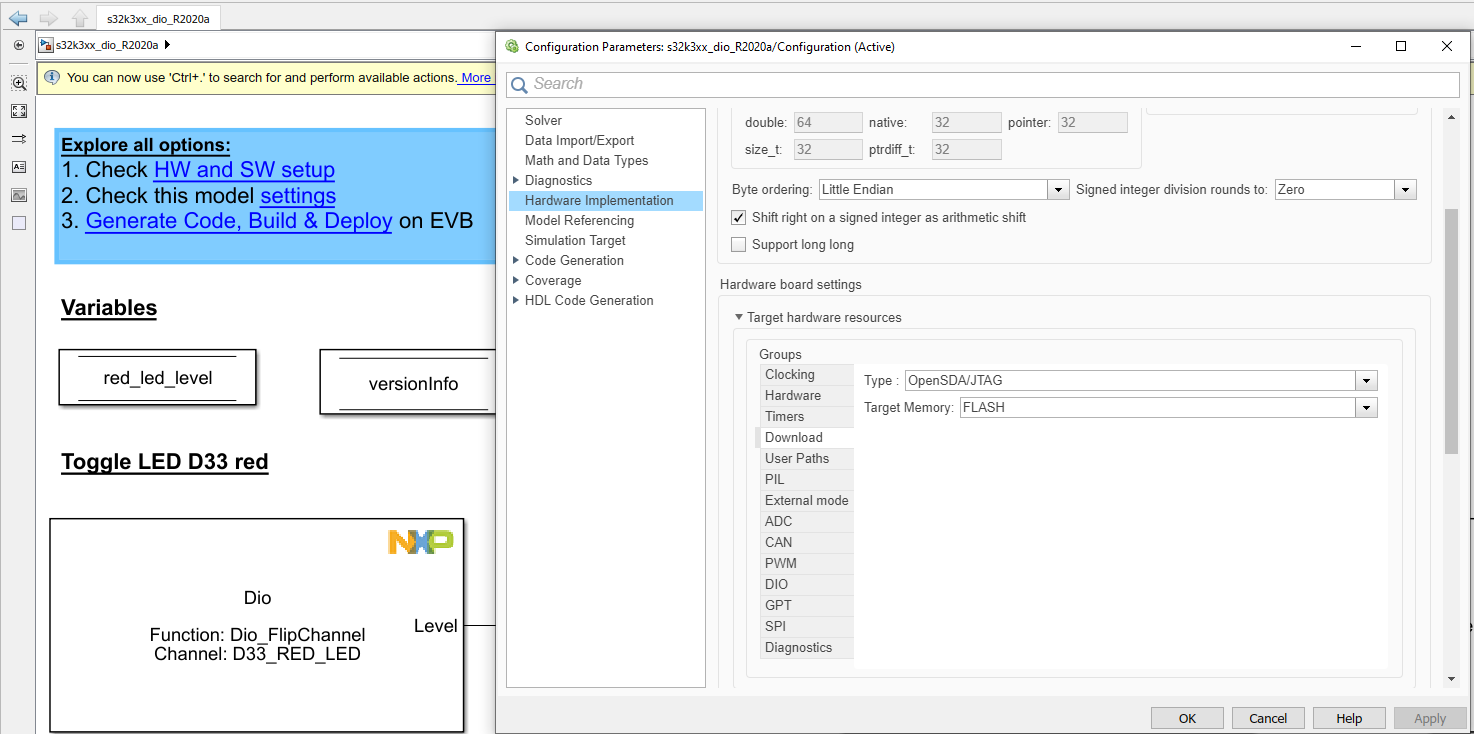
Task: Collapse the Target hardware resources section
Action: (738, 317)
